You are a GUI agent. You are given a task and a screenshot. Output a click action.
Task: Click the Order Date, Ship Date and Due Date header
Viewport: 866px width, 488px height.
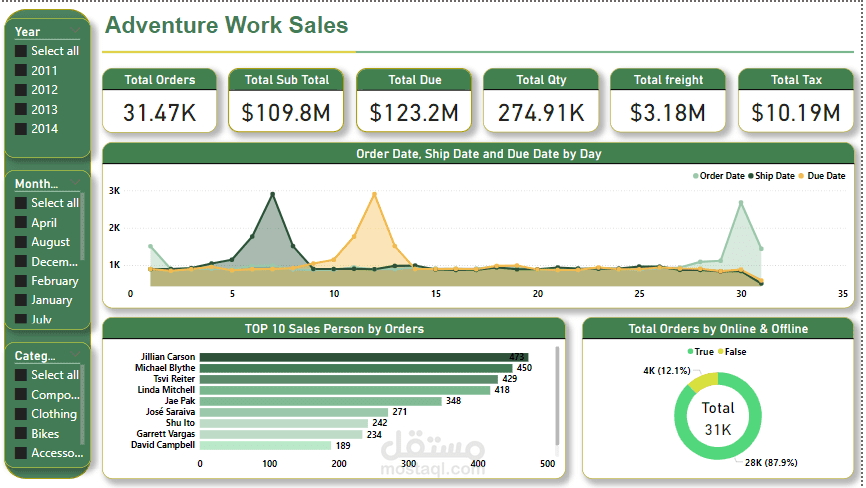478,154
